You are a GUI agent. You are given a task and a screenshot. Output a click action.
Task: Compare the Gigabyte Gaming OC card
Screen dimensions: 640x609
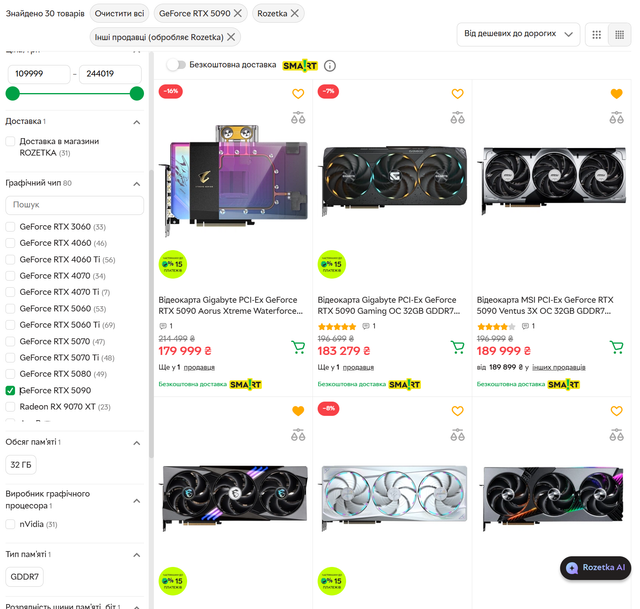pyautogui.click(x=457, y=118)
